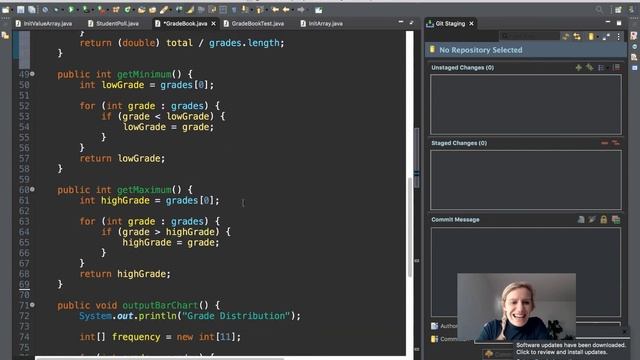Switch to StudentPoll.java tab

click(113, 24)
